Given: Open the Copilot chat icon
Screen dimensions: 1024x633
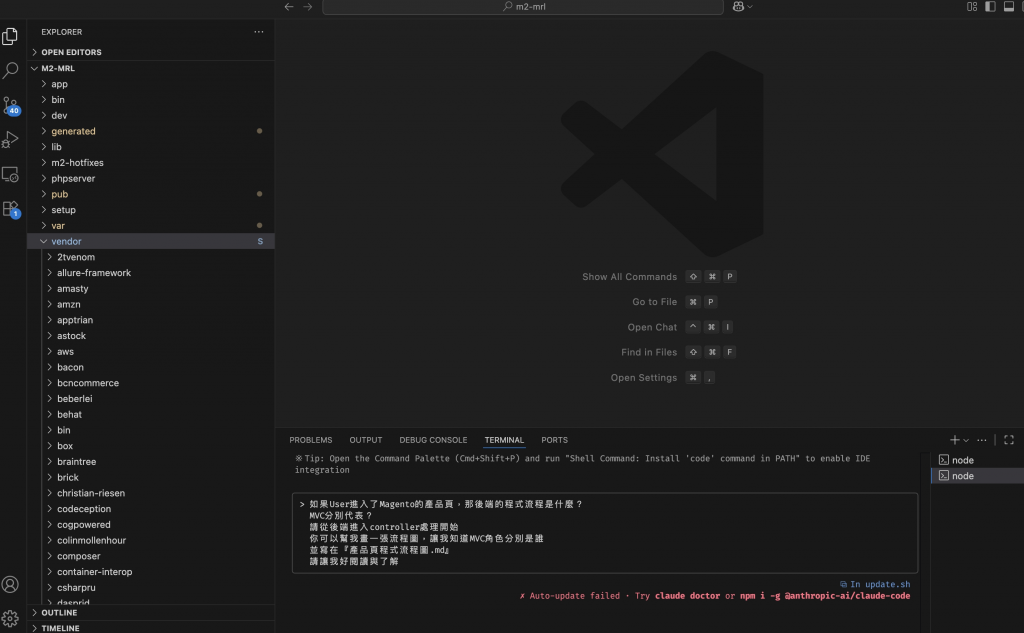Looking at the screenshot, I should 739,7.
